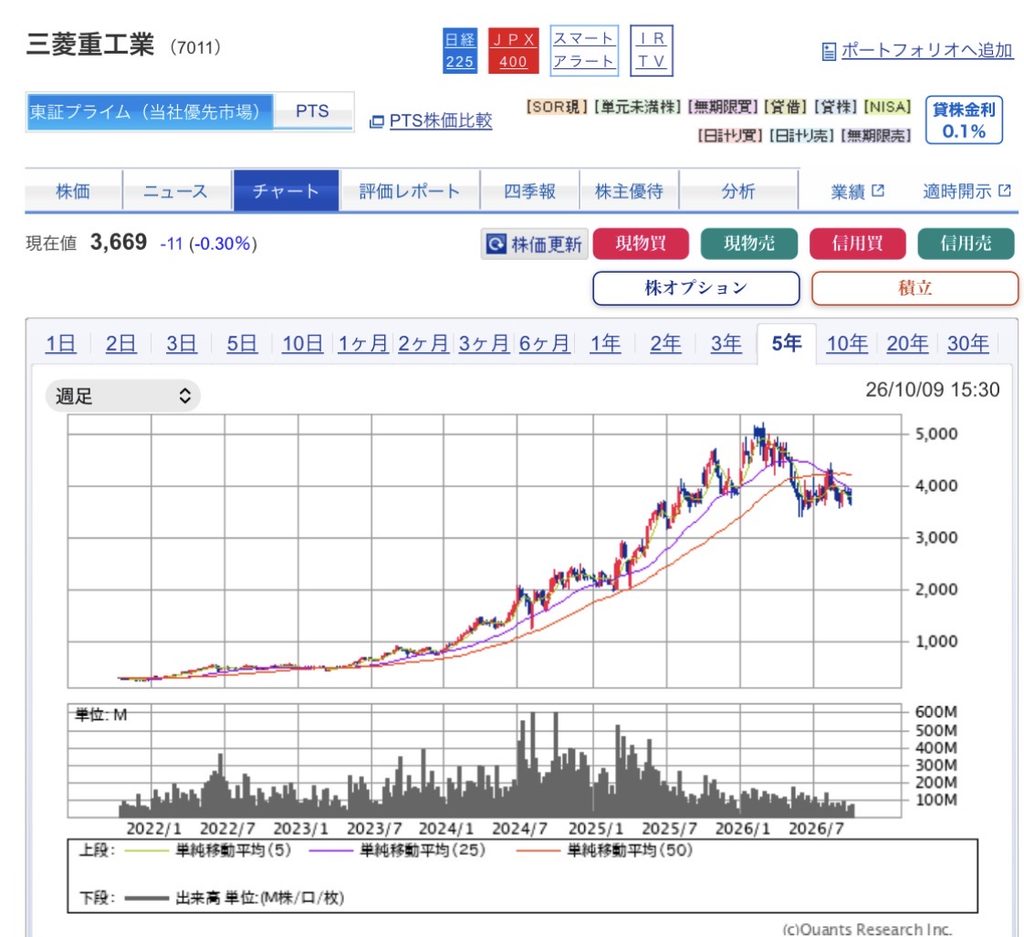
Task: Click the 株価更新 refresh icon
Action: pyautogui.click(x=496, y=244)
